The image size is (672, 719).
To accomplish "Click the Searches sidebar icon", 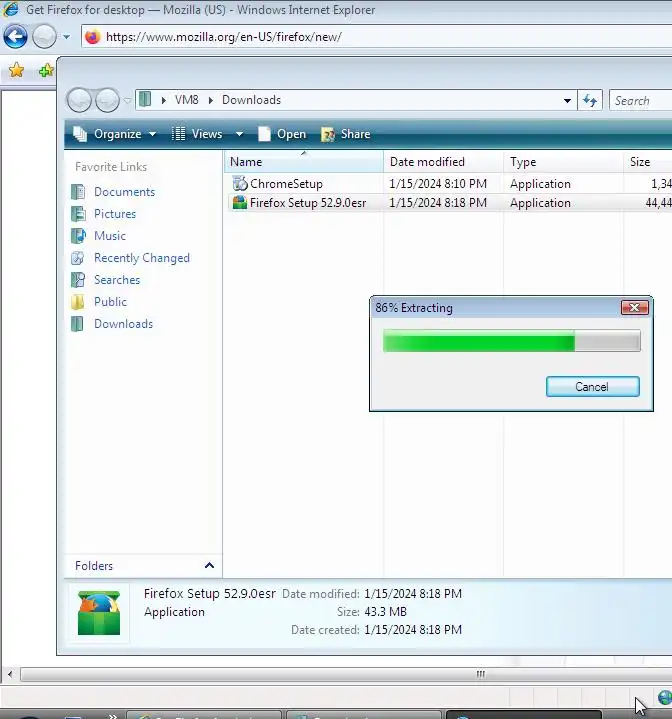I will pos(78,280).
